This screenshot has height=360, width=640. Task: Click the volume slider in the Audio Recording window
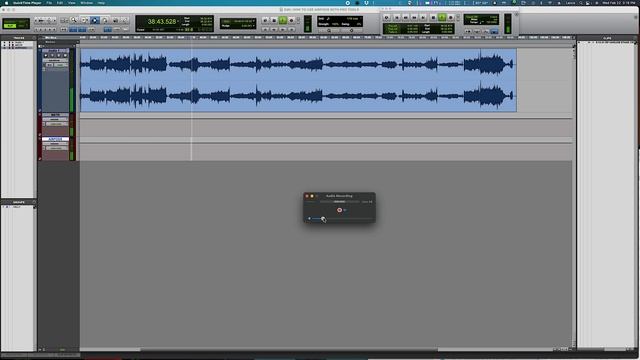pos(341,219)
